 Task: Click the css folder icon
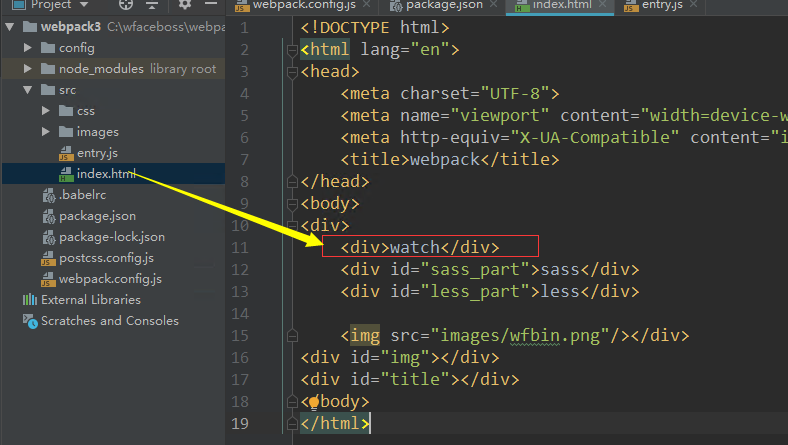[x=66, y=111]
